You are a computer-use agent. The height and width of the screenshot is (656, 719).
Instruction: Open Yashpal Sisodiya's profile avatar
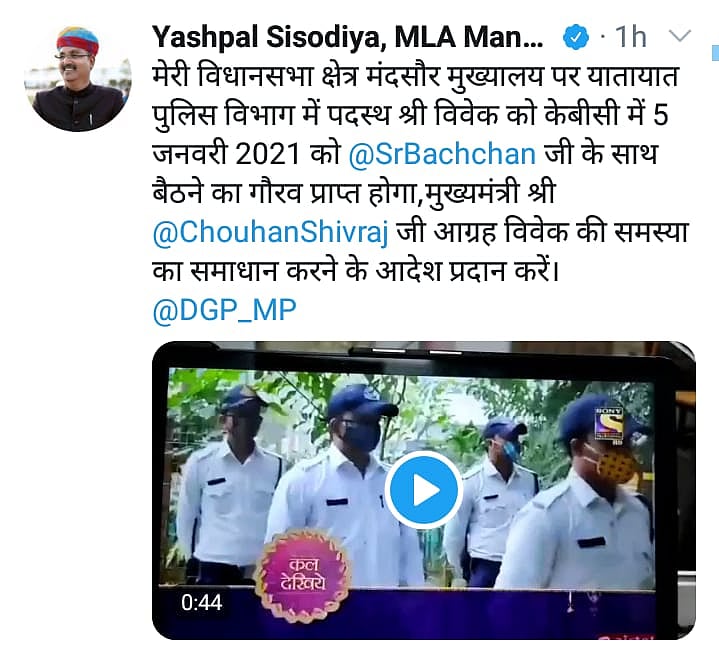tap(77, 78)
